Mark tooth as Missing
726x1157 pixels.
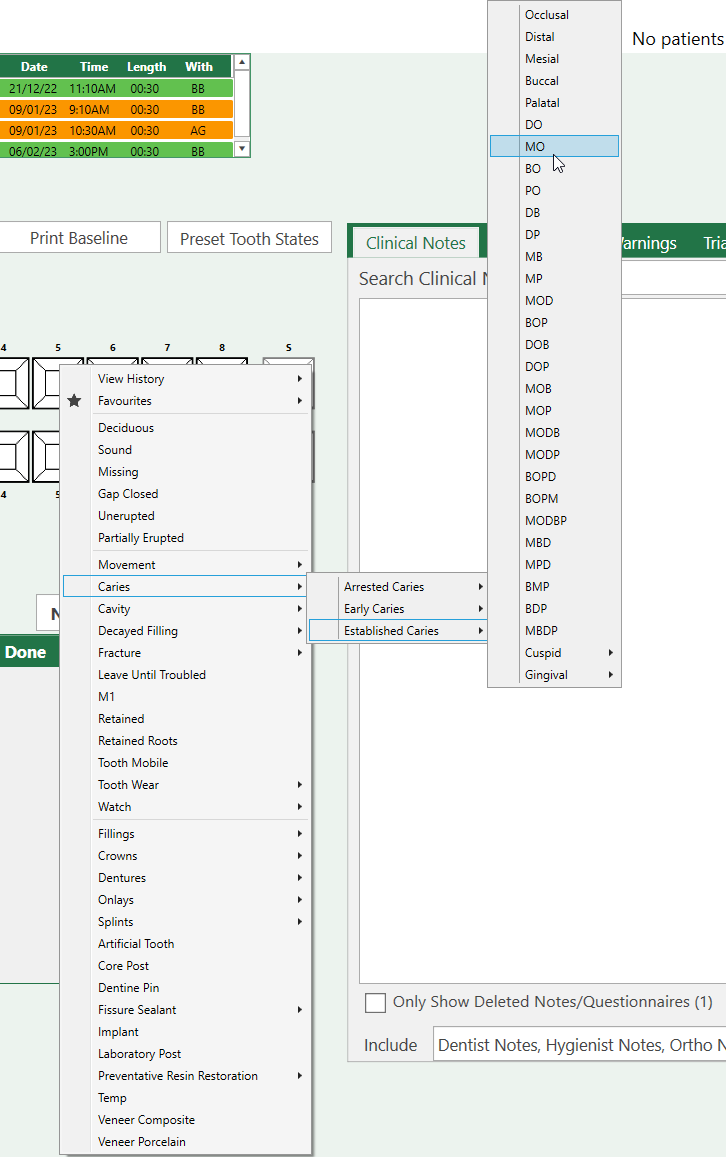coord(118,472)
